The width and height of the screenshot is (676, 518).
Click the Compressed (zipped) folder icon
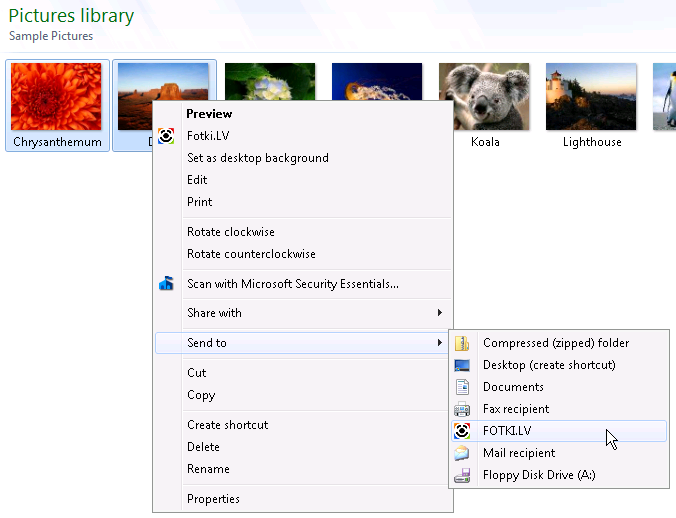pyautogui.click(x=462, y=343)
